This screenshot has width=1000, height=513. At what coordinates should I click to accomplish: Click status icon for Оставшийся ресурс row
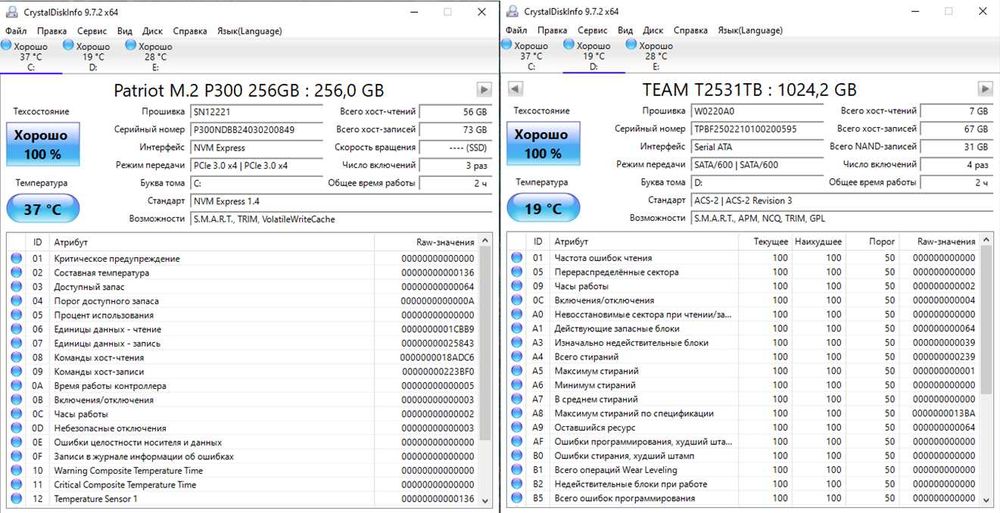[517, 427]
